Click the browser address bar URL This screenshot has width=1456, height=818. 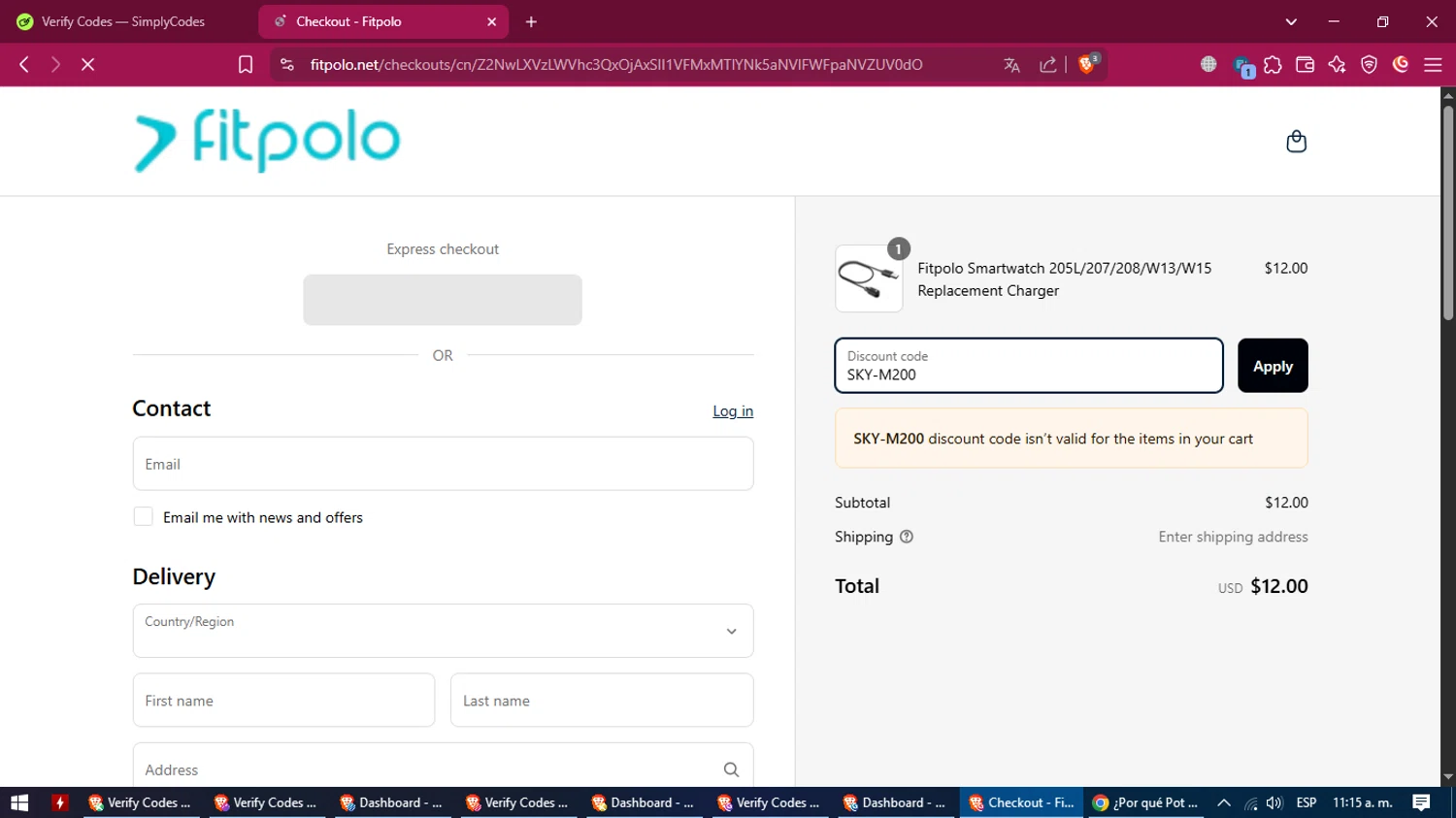tap(616, 64)
